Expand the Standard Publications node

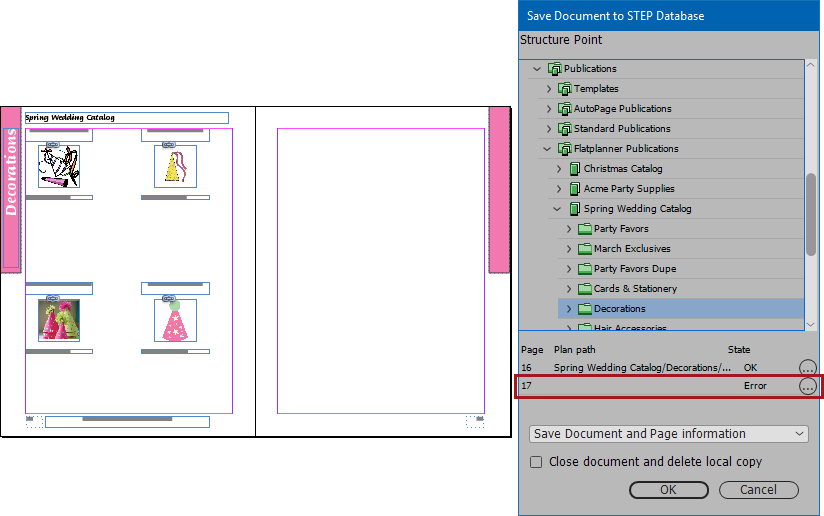[x=549, y=129]
